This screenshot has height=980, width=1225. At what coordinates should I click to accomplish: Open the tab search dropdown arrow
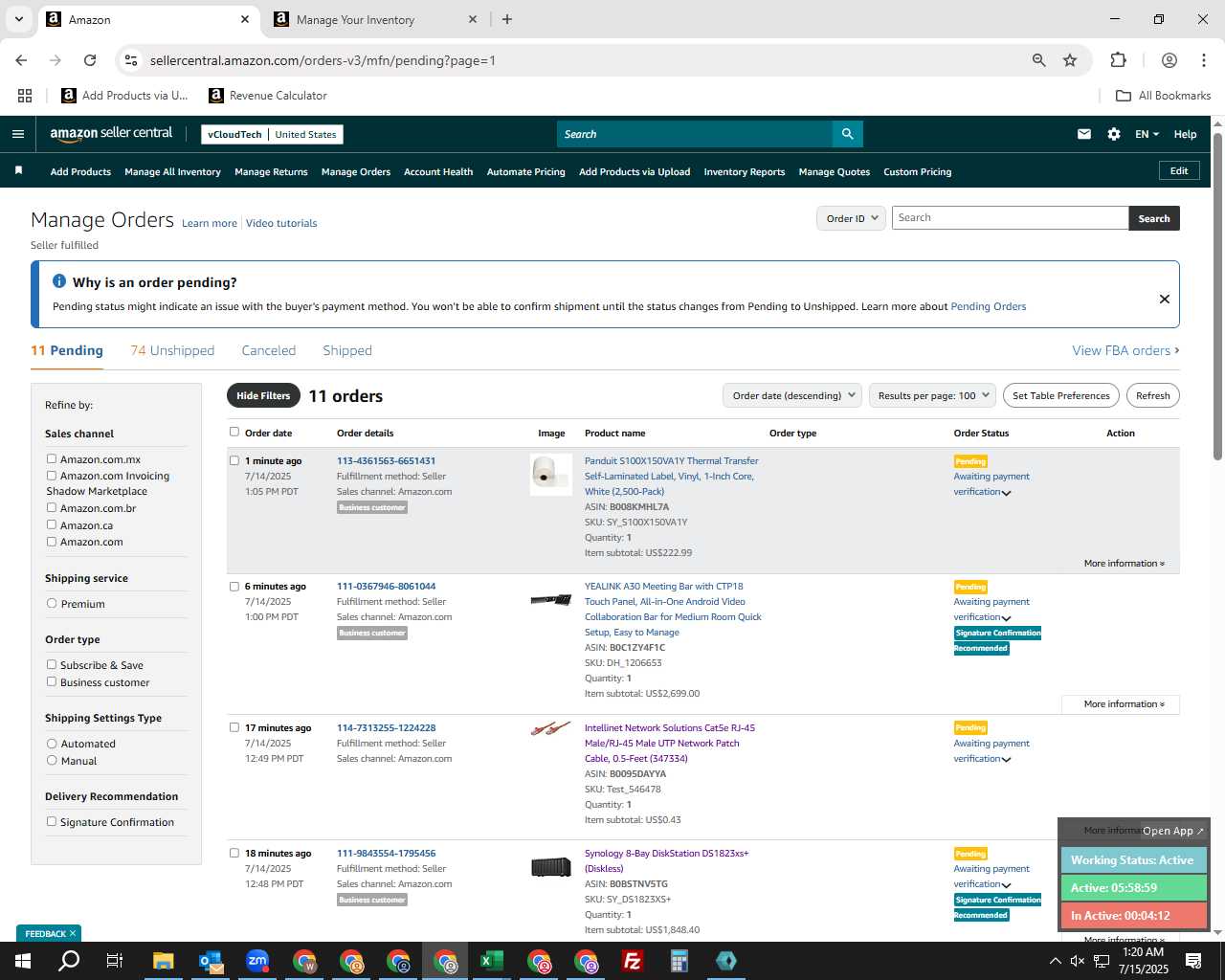18,19
